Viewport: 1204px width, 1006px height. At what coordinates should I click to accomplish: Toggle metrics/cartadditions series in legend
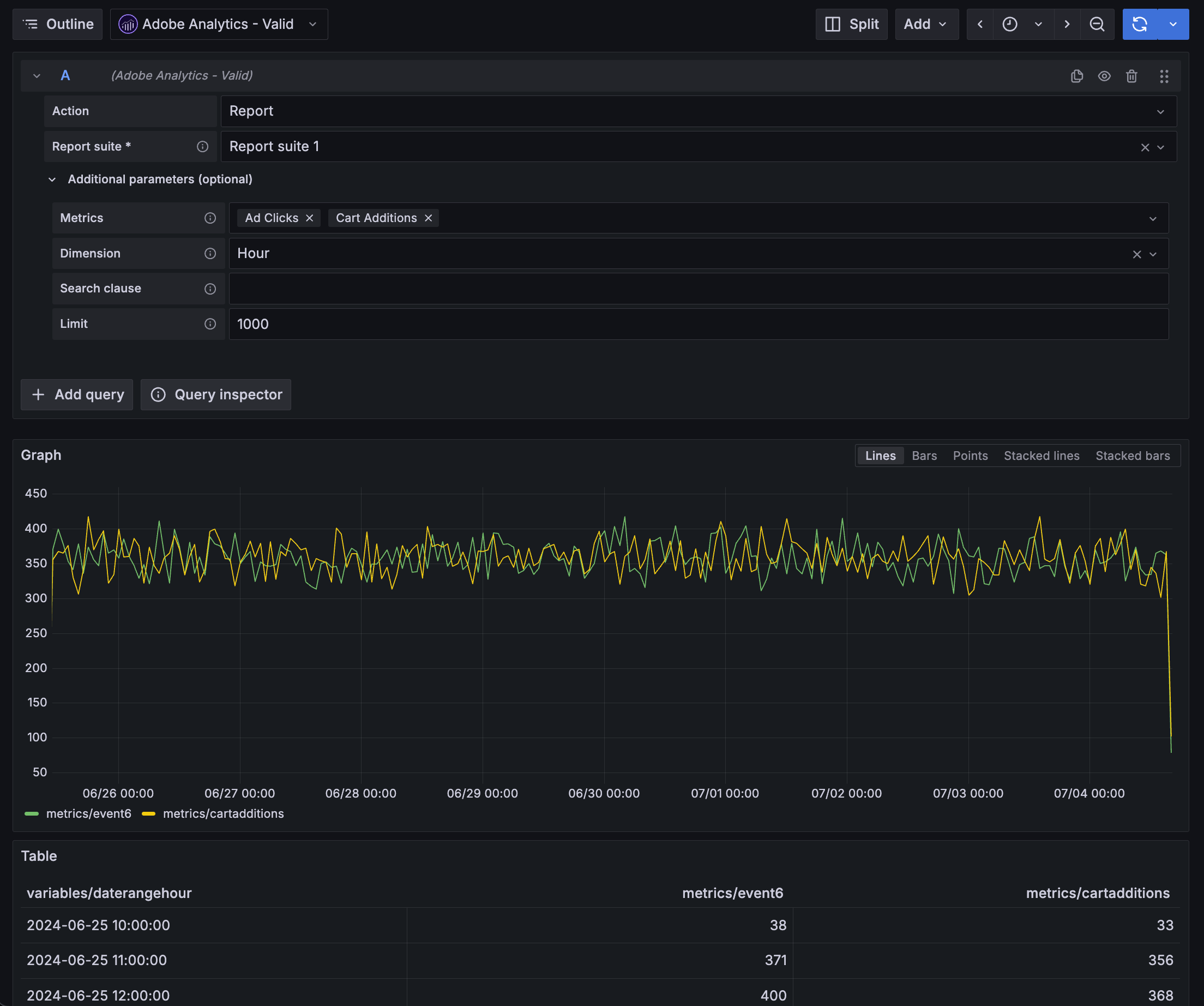(222, 813)
